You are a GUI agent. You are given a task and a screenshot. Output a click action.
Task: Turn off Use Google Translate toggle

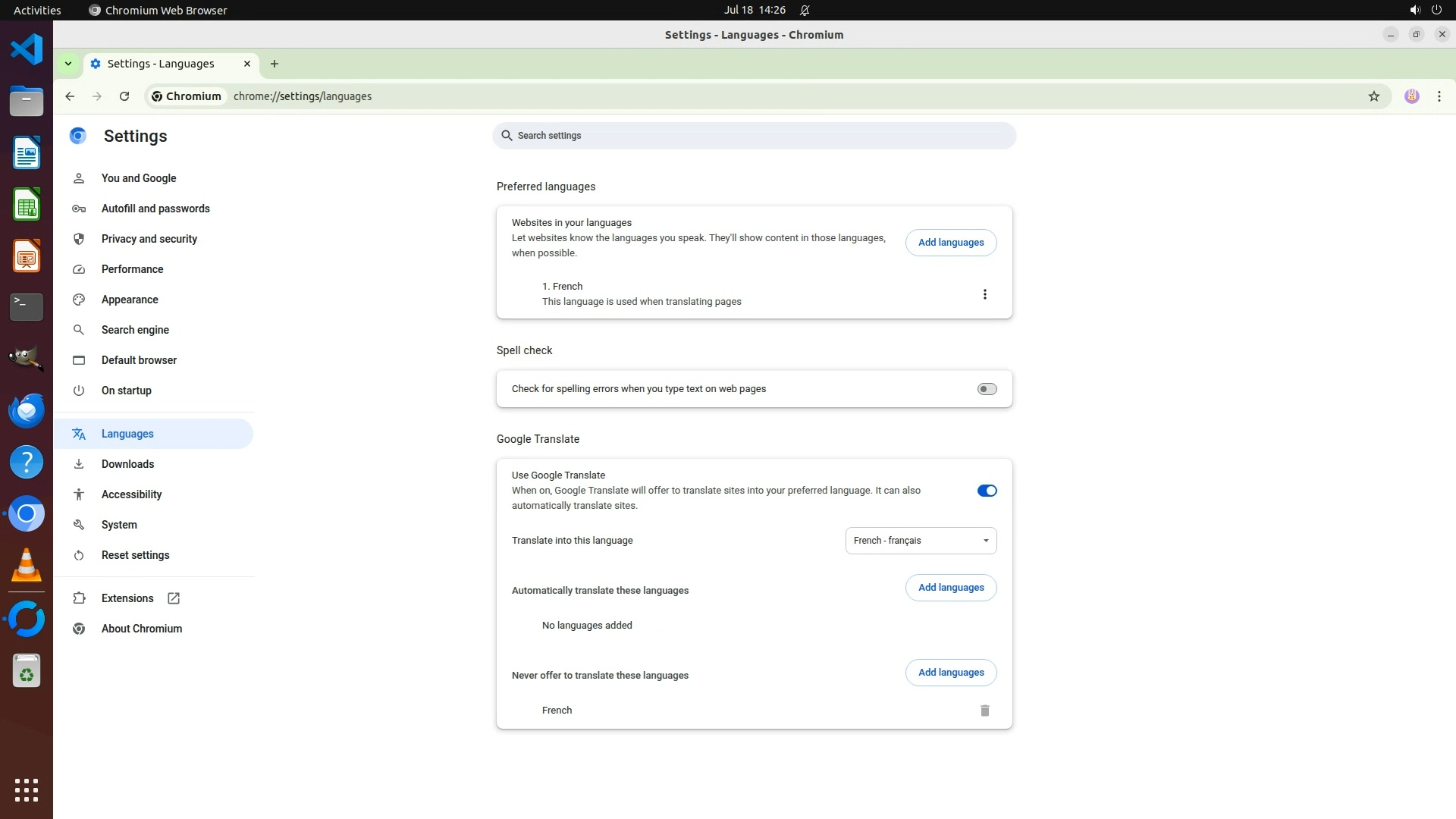click(987, 491)
